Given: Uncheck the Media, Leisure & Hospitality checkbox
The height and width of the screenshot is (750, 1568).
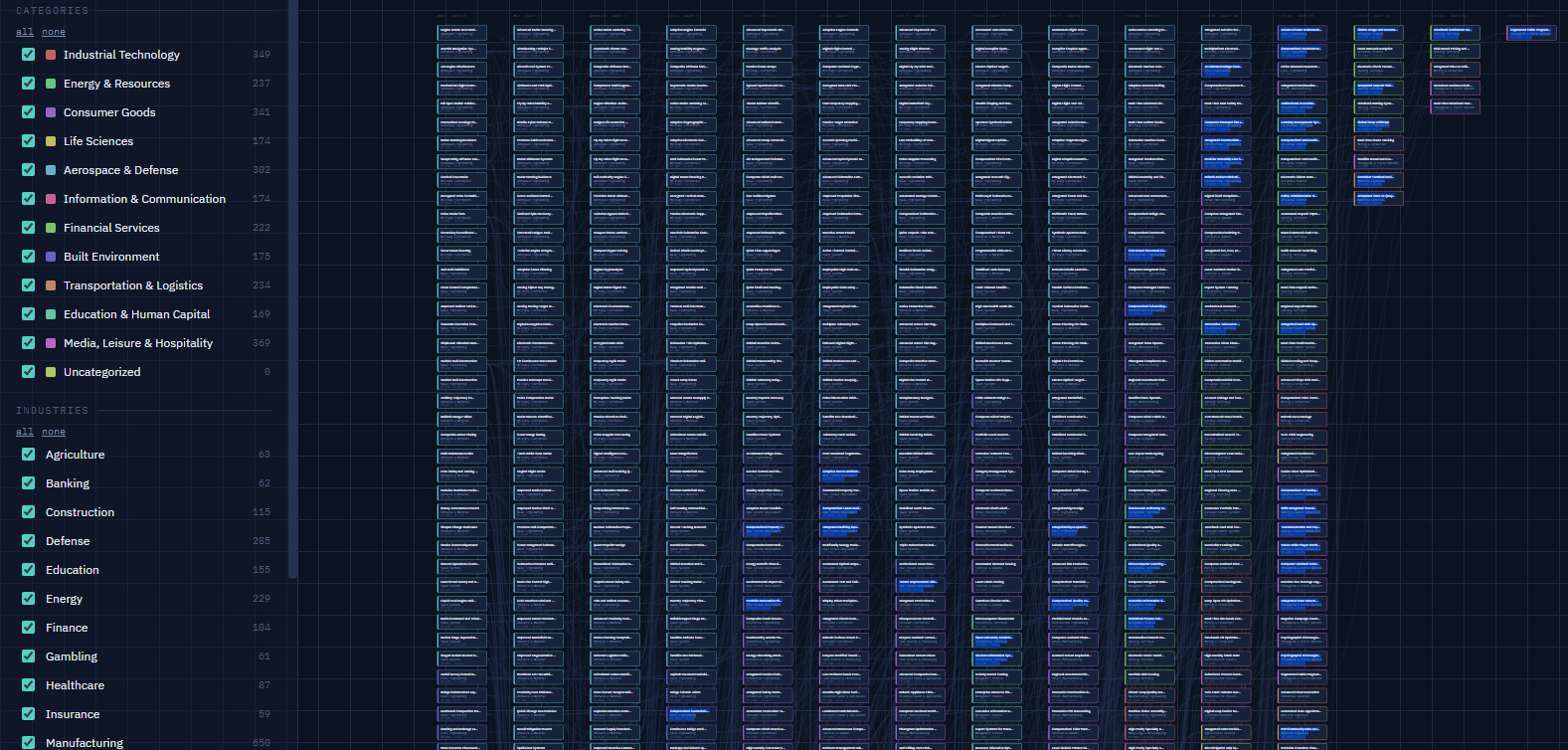Looking at the screenshot, I should coord(29,343).
